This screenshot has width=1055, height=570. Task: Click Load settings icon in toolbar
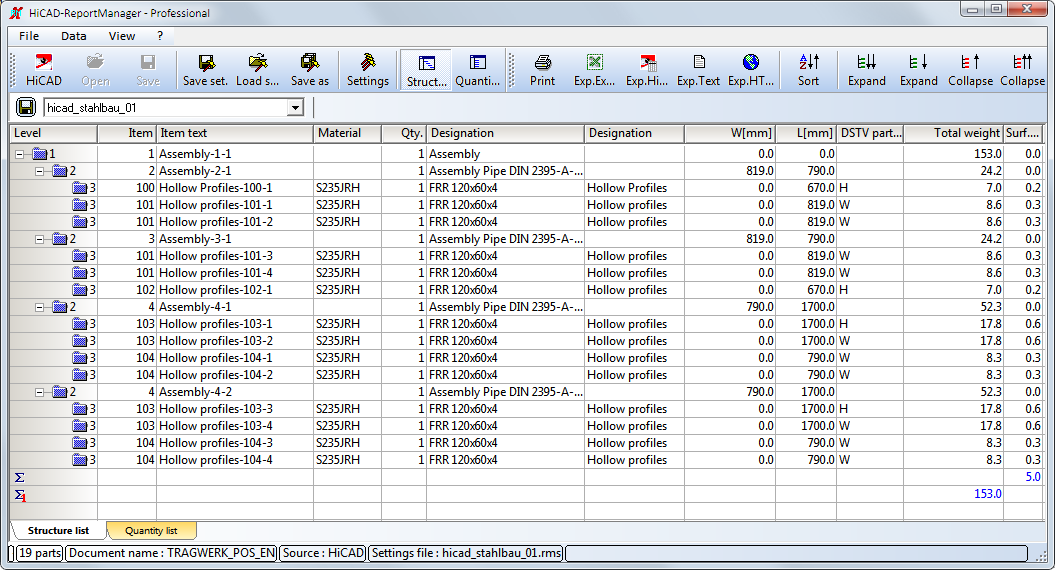[x=257, y=70]
